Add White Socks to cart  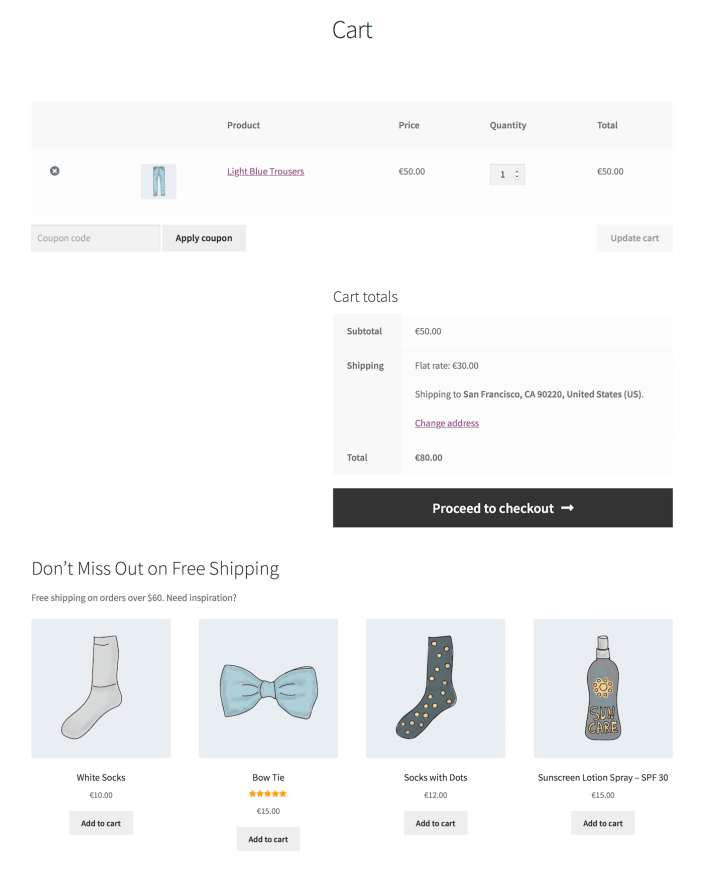[101, 823]
